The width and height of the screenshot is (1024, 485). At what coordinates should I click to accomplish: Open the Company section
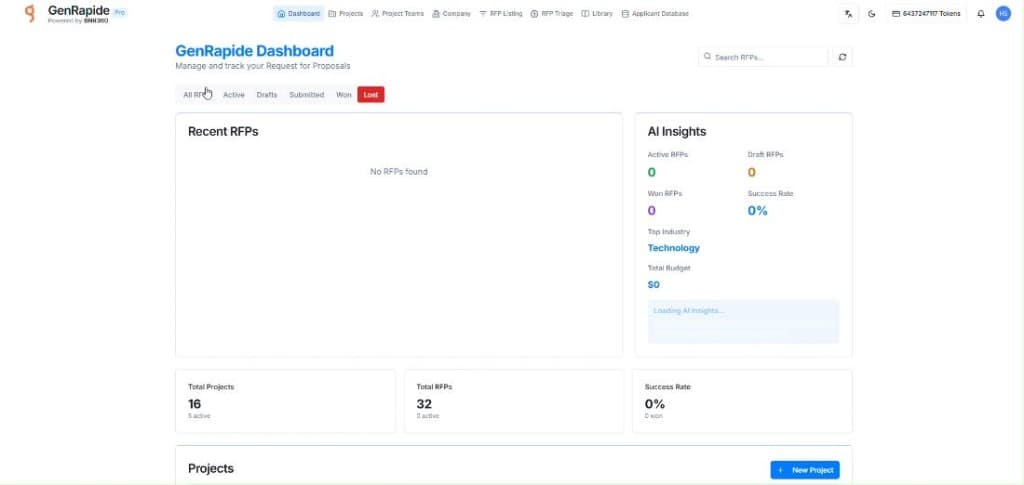[451, 14]
